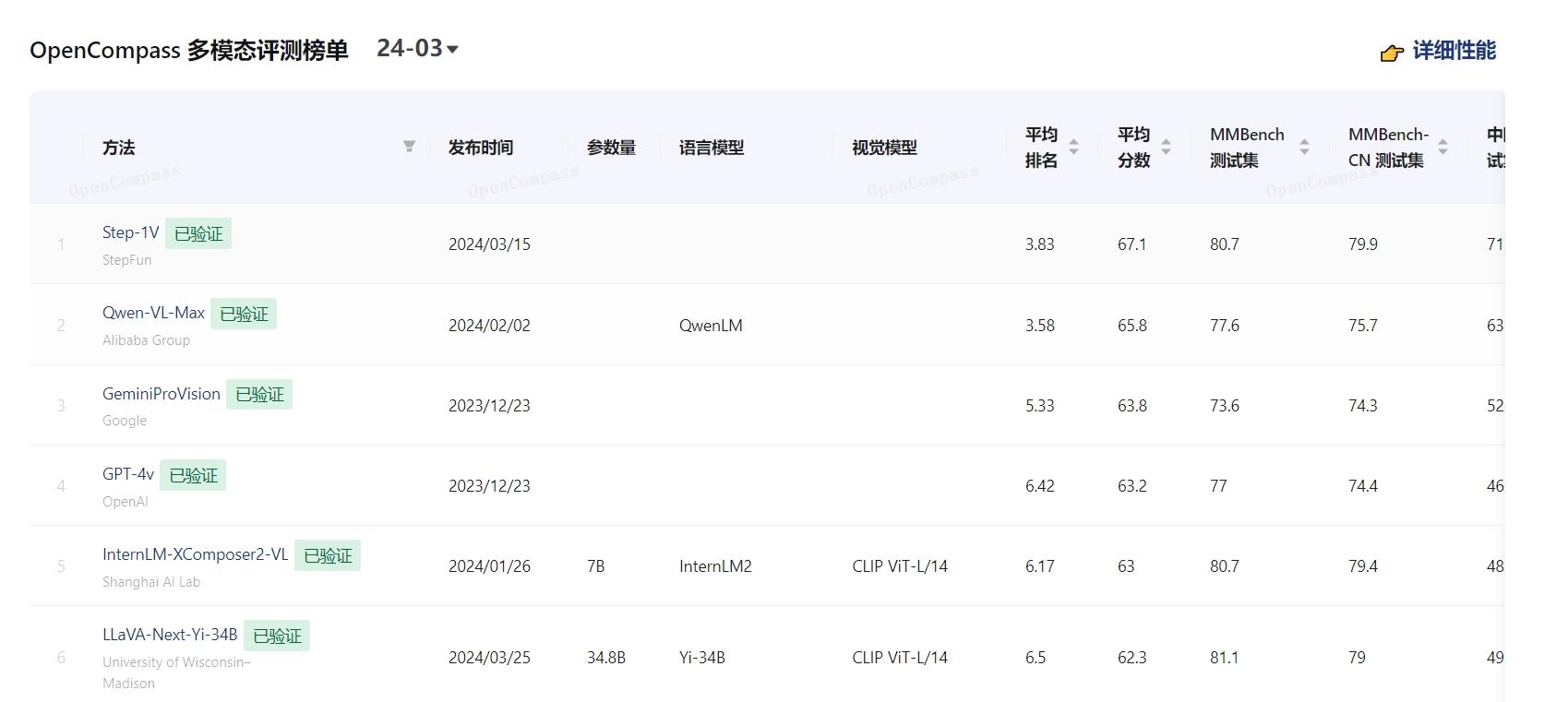Open the Step-1V model entry

click(x=130, y=232)
